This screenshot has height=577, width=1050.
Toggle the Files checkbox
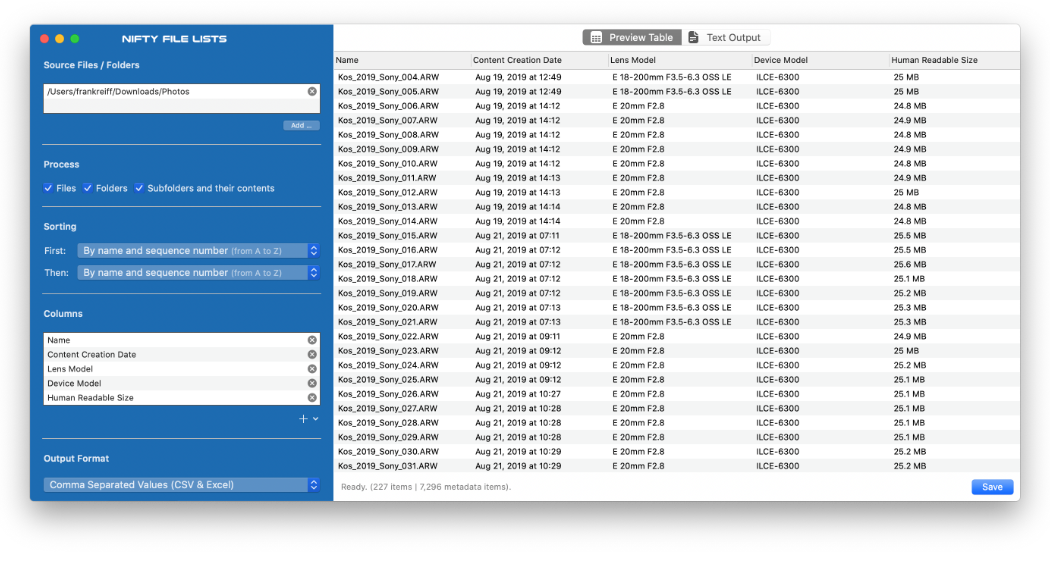tap(48, 188)
